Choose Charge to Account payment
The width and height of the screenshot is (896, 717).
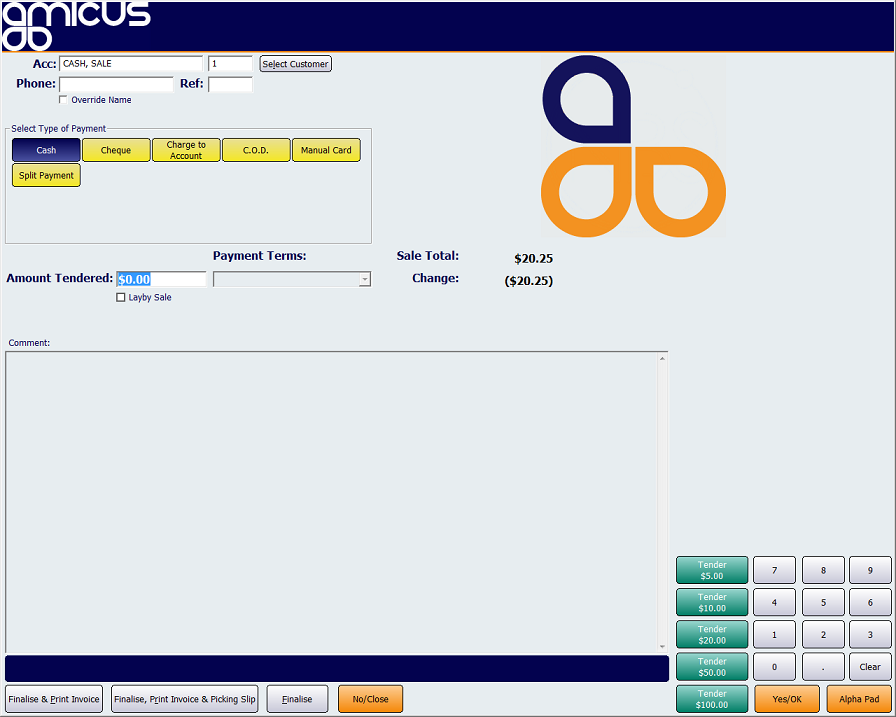[x=186, y=150]
